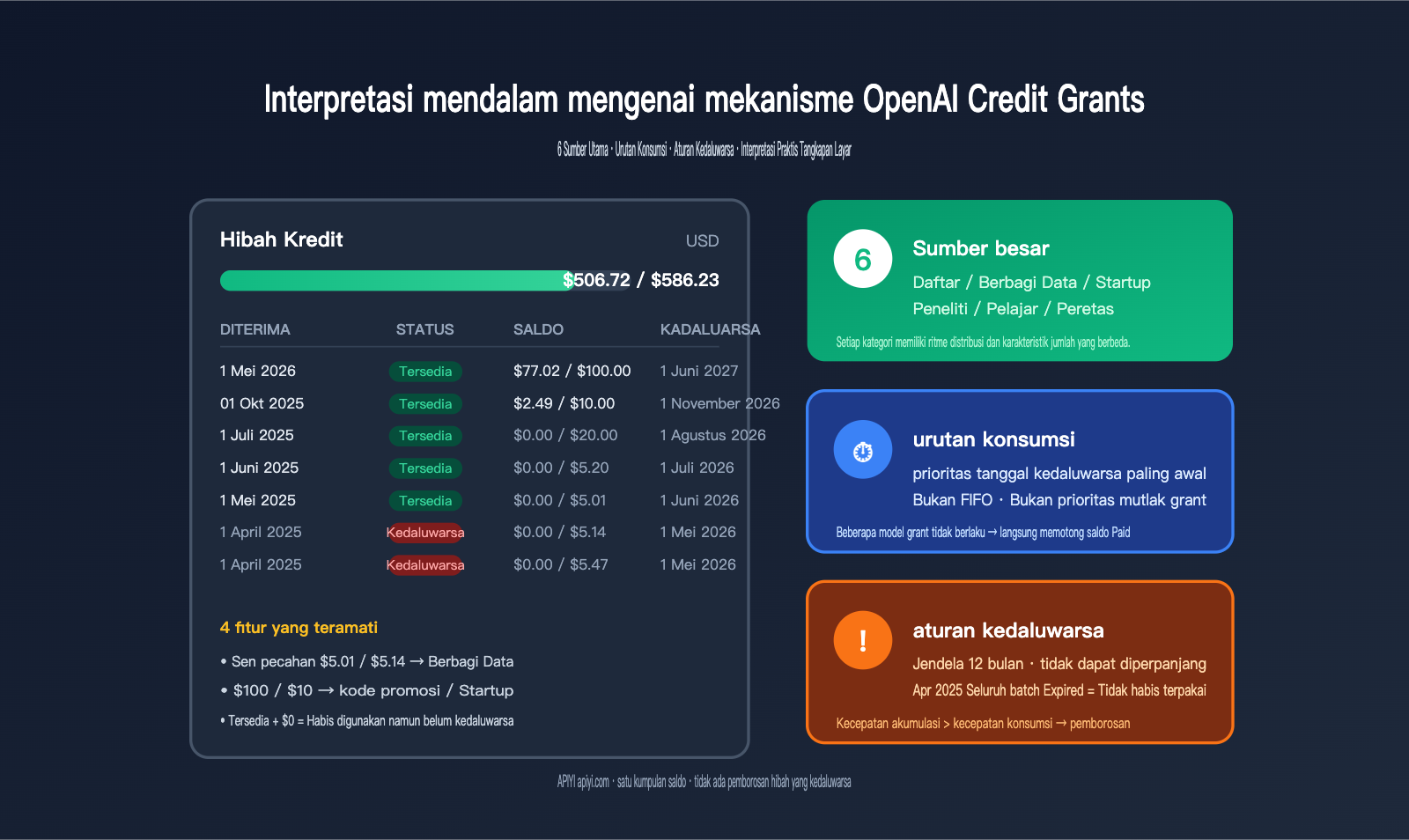
Task: Click Kedaluwarsa badge for the $5.14 row
Action: pos(425,533)
